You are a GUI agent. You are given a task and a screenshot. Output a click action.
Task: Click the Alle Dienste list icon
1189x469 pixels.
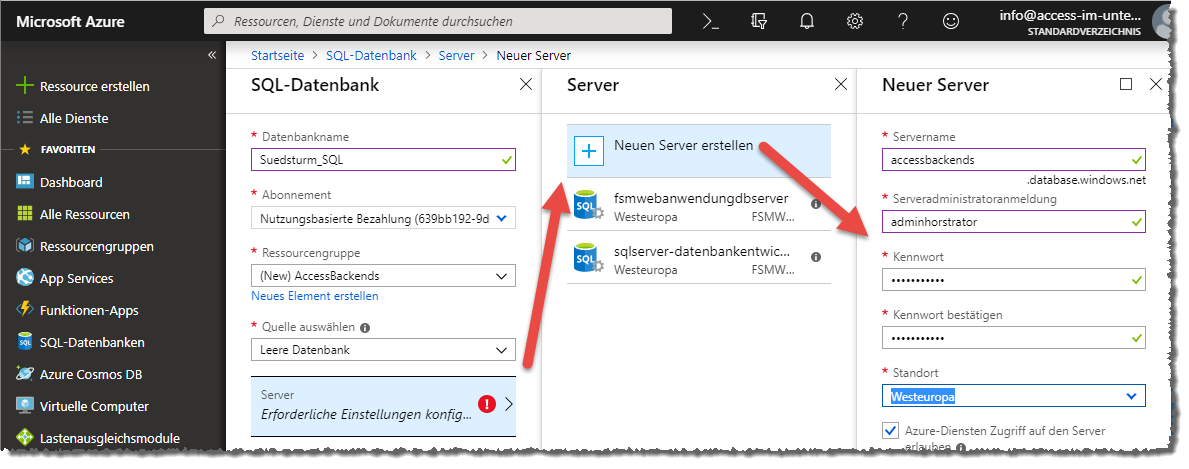tap(25, 118)
